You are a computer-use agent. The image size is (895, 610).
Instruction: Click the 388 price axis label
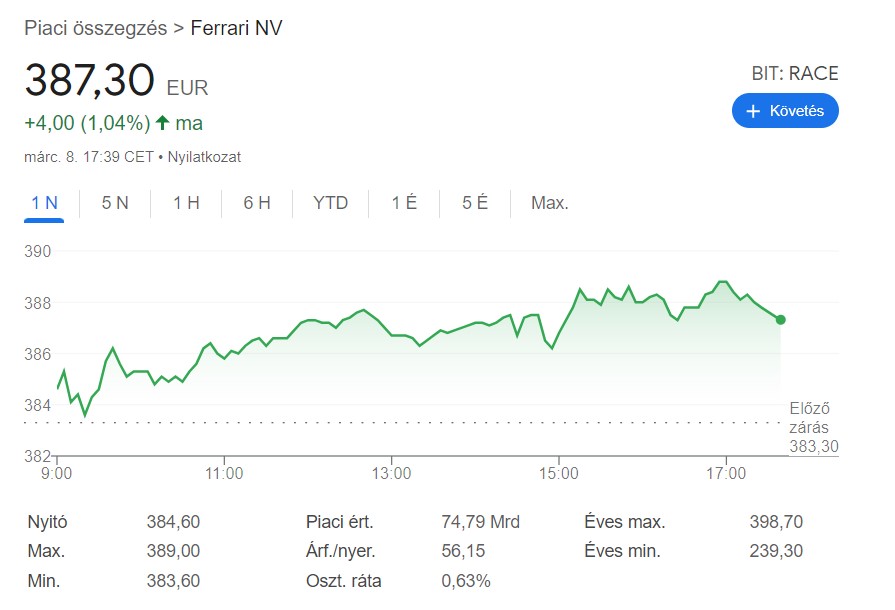[38, 303]
